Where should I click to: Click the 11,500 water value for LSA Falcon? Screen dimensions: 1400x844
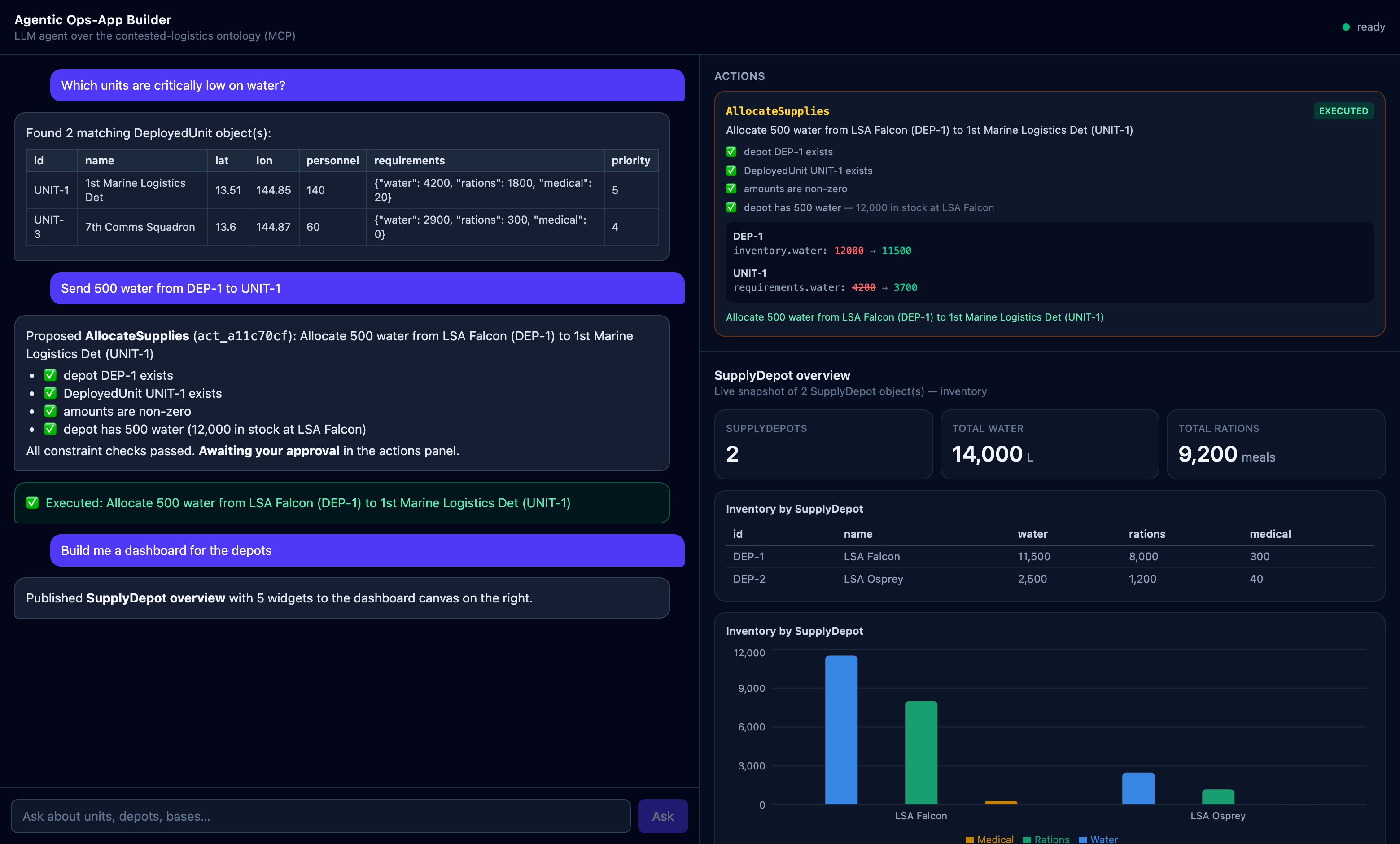click(x=1033, y=556)
